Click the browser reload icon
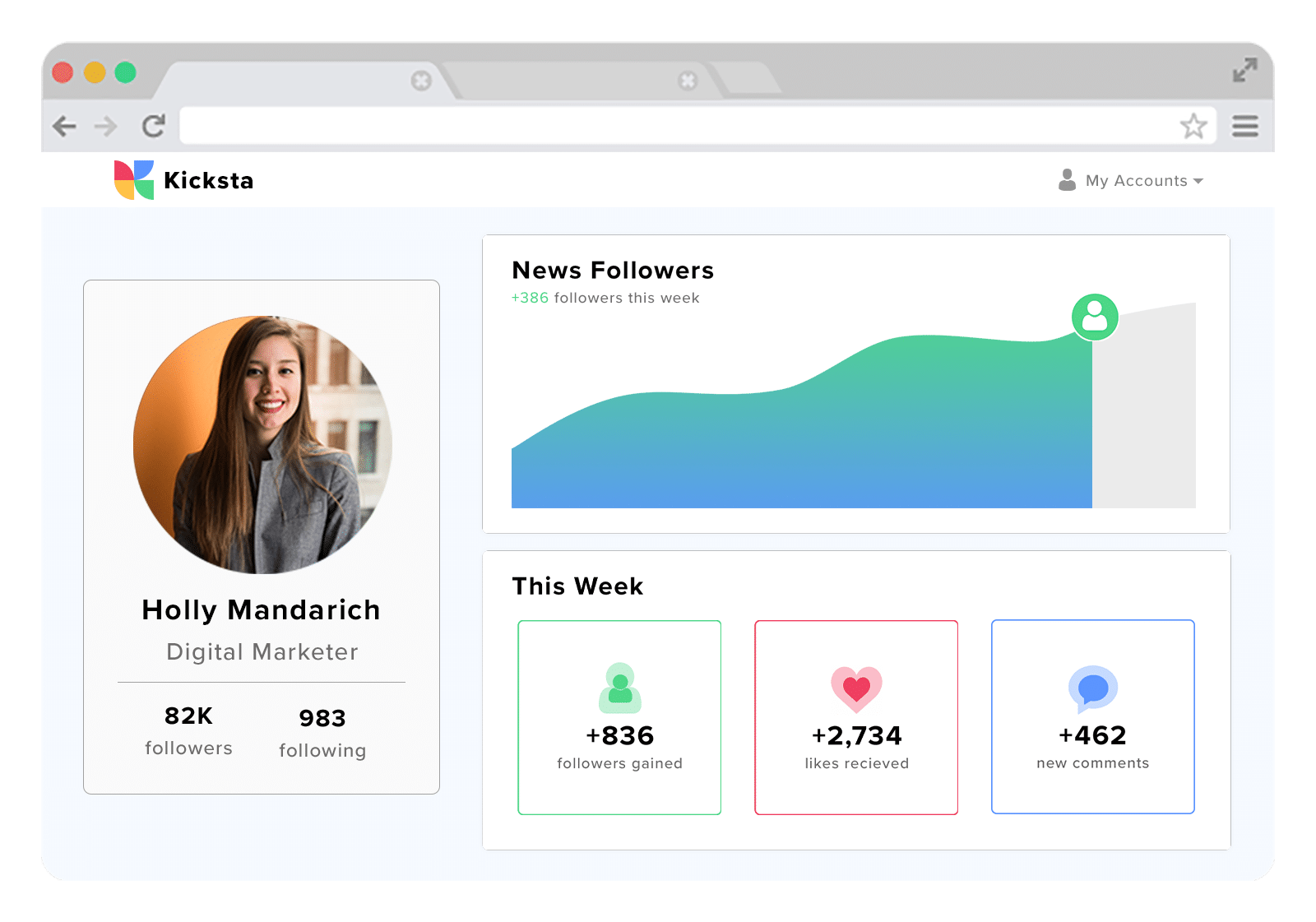This screenshot has width=1316, height=922. [x=153, y=126]
